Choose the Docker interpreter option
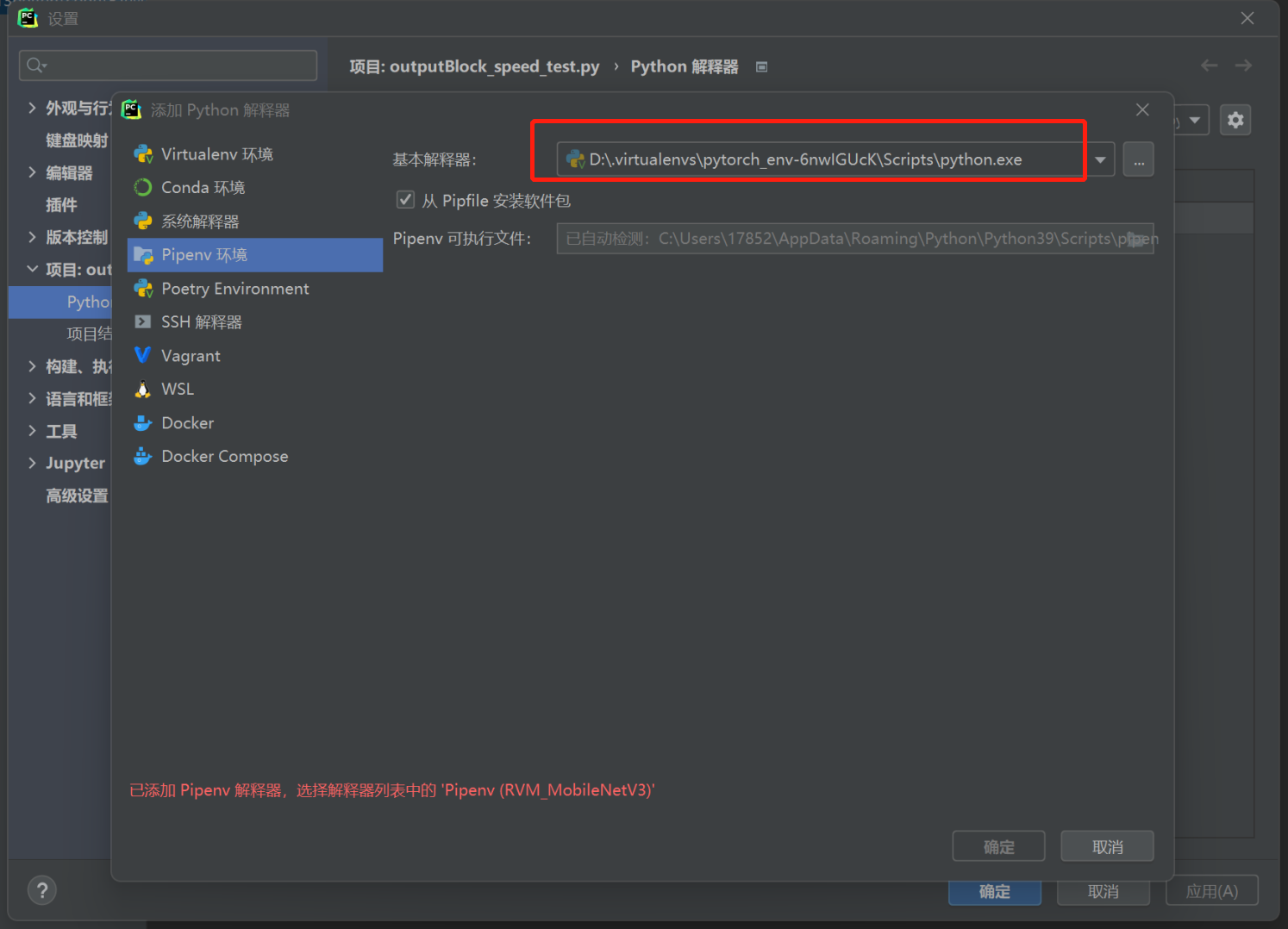 click(255, 423)
